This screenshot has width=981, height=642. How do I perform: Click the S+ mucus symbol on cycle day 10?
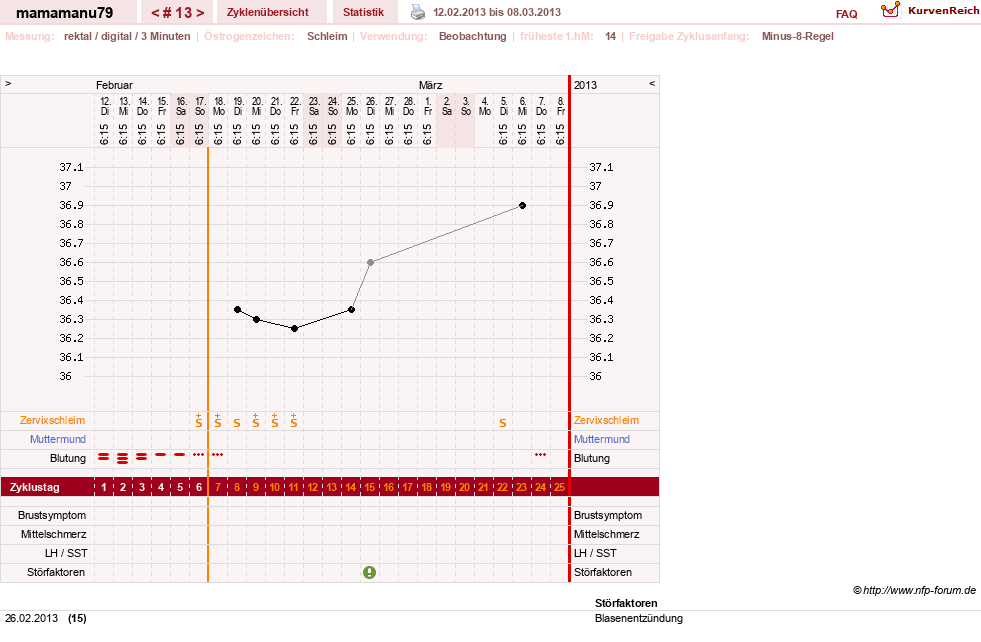275,420
